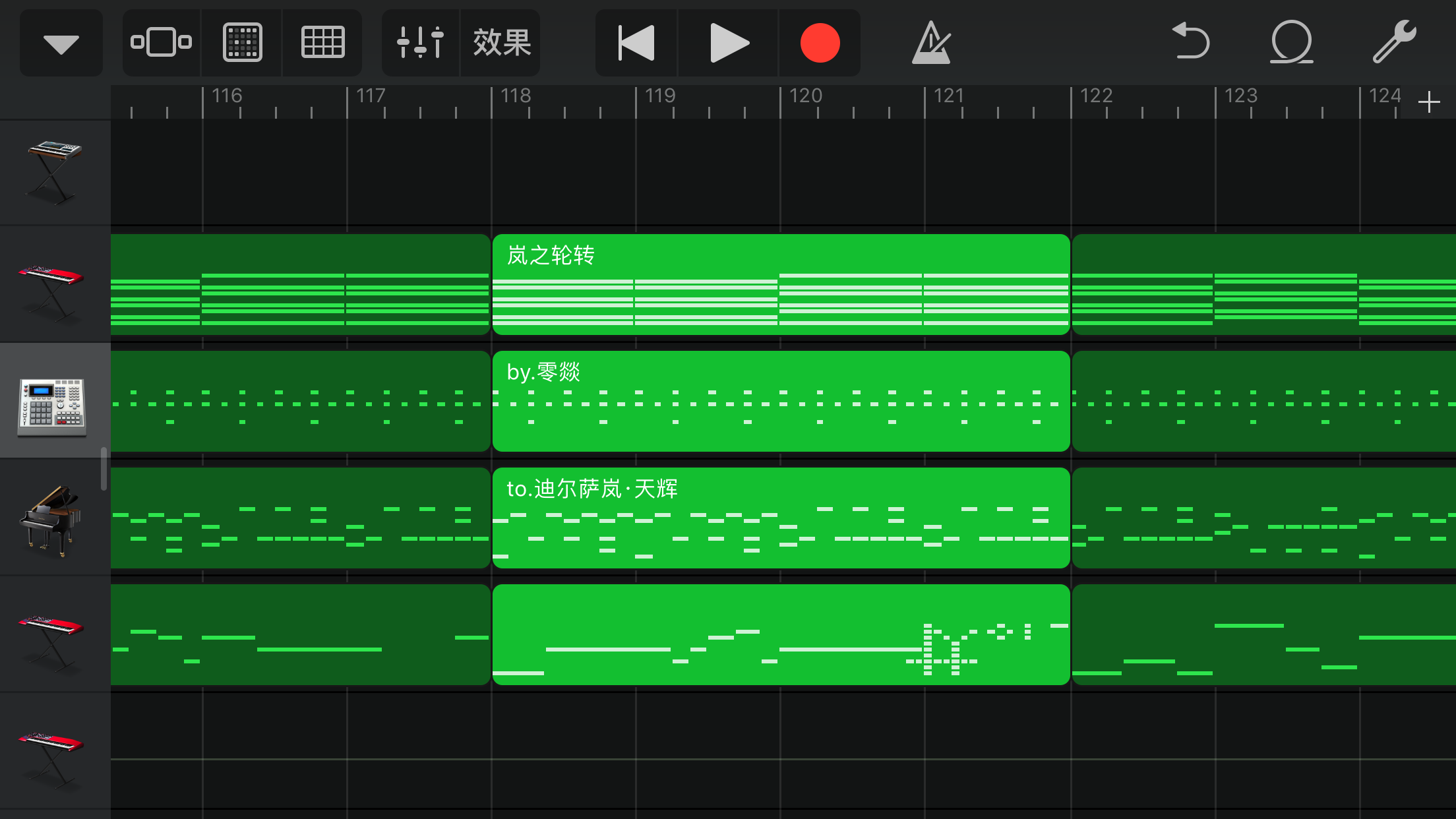Tap bar 117 on the ruler
This screenshot has height=819, width=1456.
tap(371, 96)
